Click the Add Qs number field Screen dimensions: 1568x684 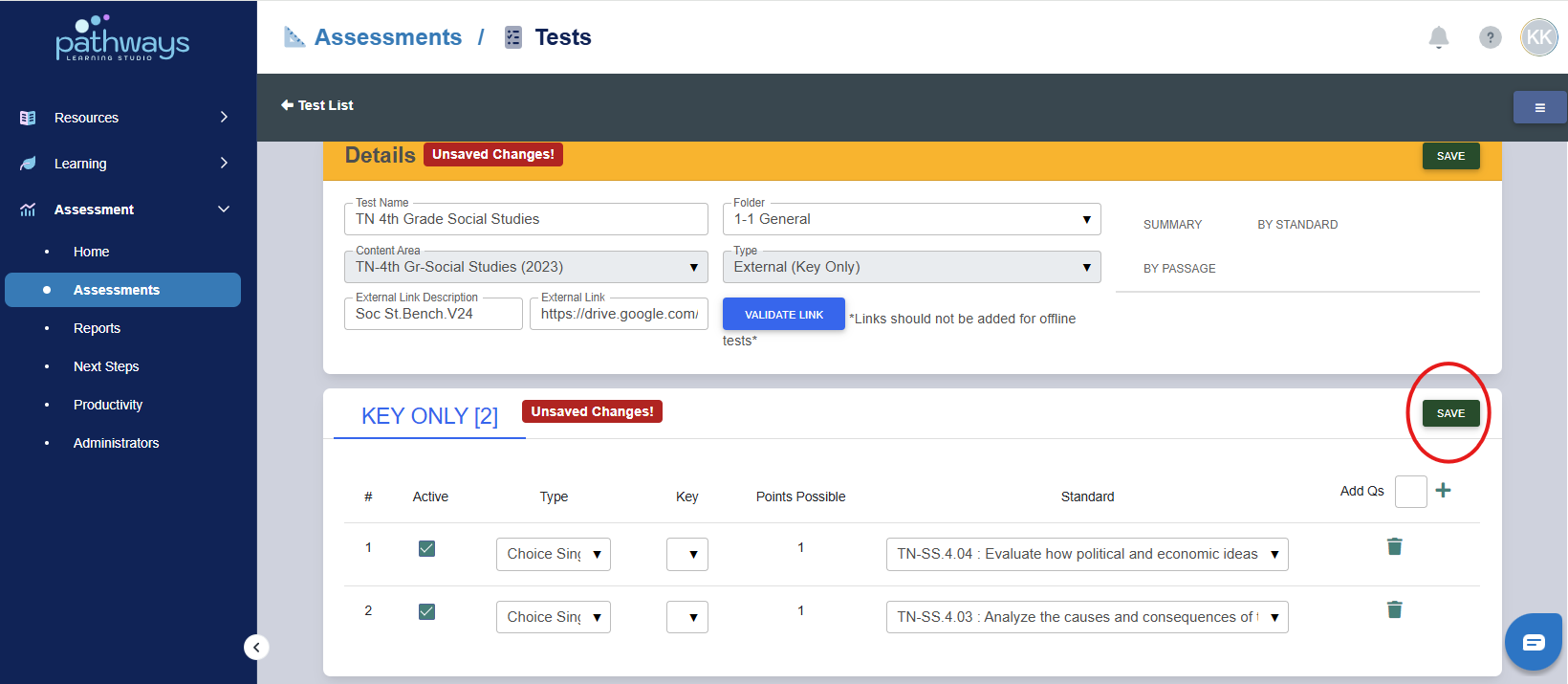1410,492
